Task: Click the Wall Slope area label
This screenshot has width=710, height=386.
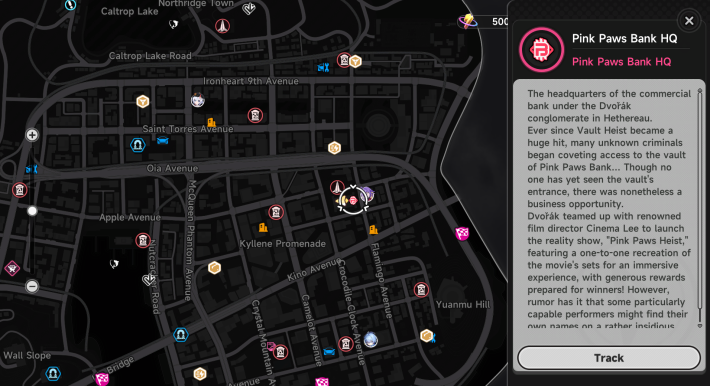Action: pos(27,356)
